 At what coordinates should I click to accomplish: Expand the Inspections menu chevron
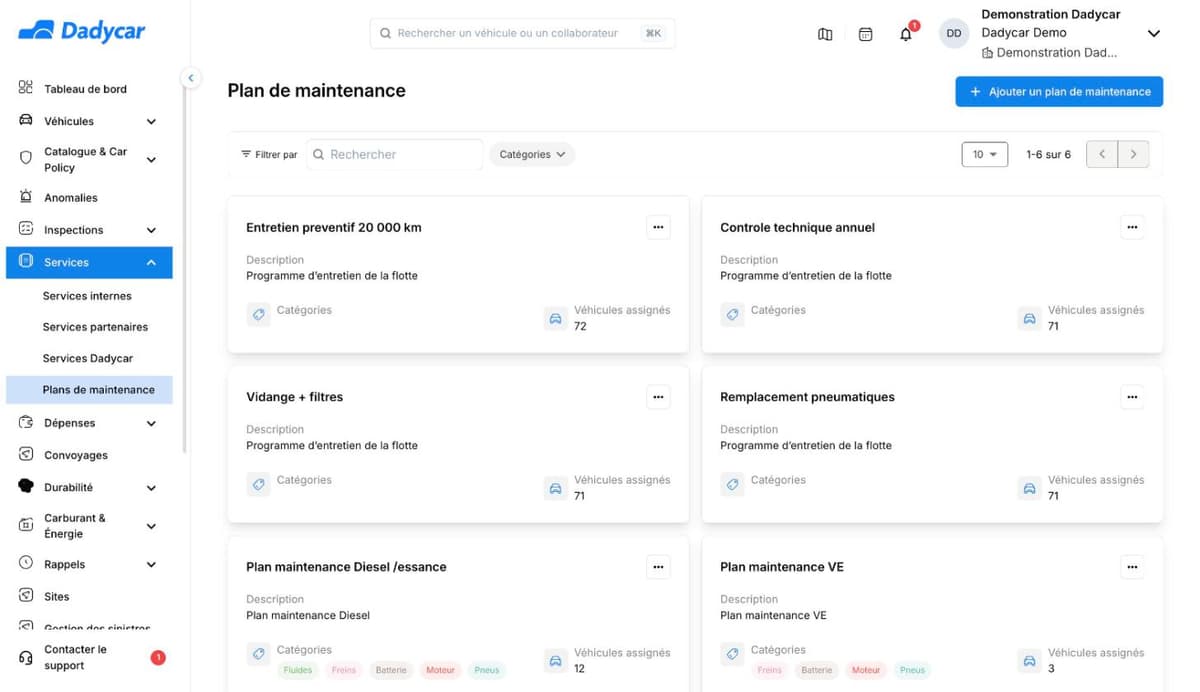[x=151, y=230]
